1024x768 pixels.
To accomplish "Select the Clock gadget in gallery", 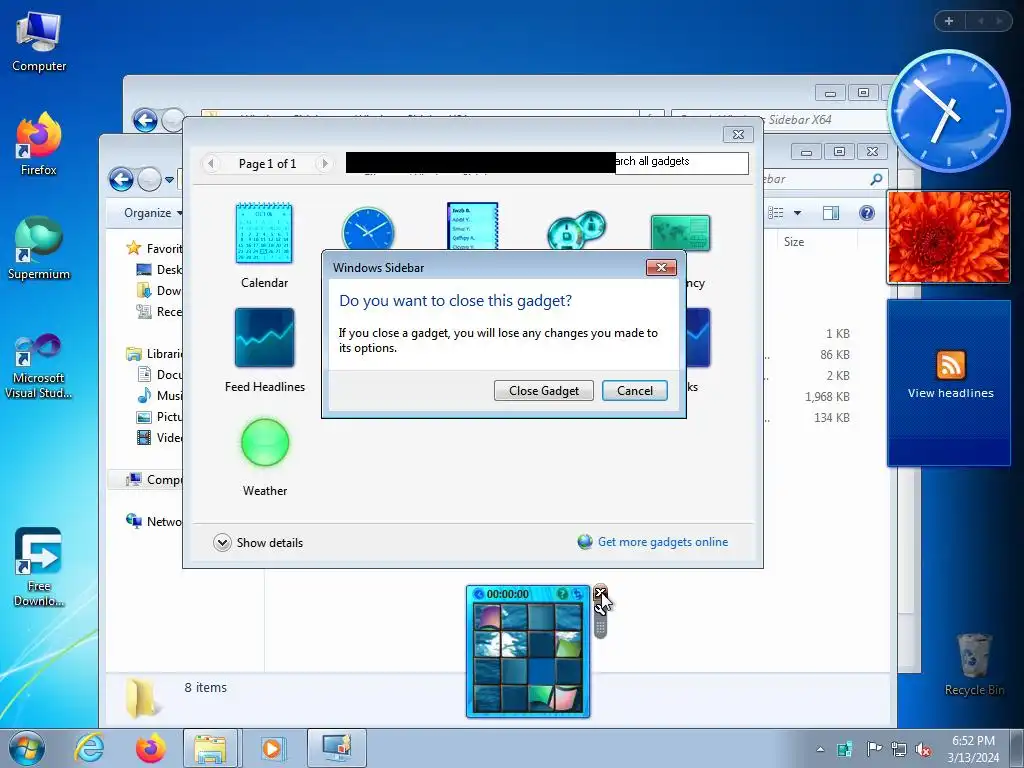I will [x=368, y=229].
